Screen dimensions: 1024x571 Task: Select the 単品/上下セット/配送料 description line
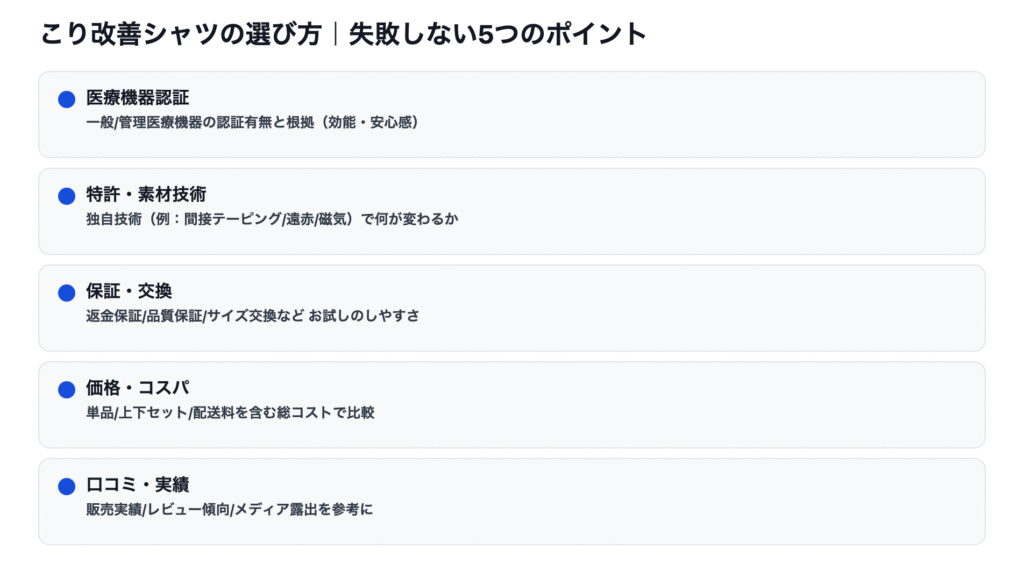(230, 412)
